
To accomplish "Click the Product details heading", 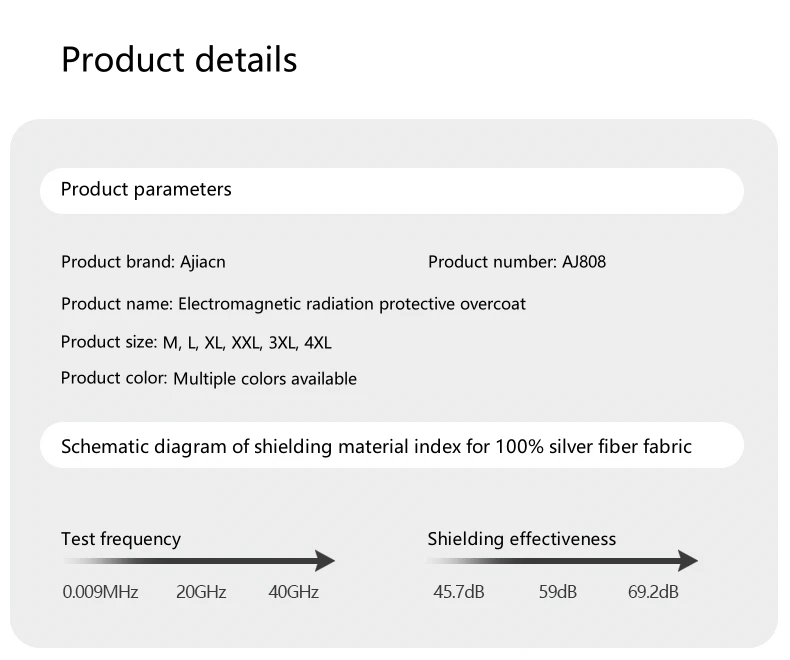I will tap(179, 59).
